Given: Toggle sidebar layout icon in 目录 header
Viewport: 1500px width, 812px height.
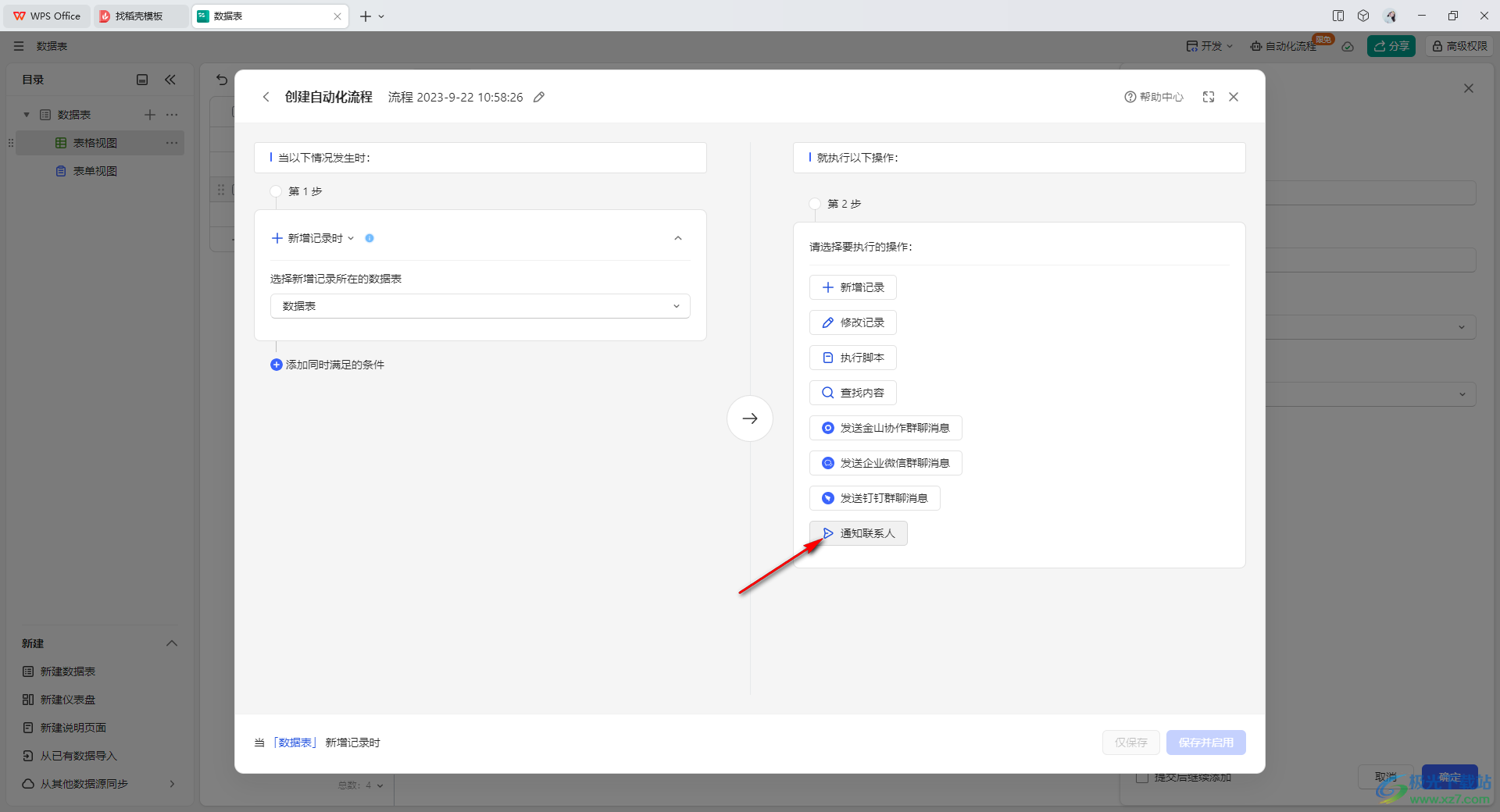Looking at the screenshot, I should pyautogui.click(x=142, y=80).
